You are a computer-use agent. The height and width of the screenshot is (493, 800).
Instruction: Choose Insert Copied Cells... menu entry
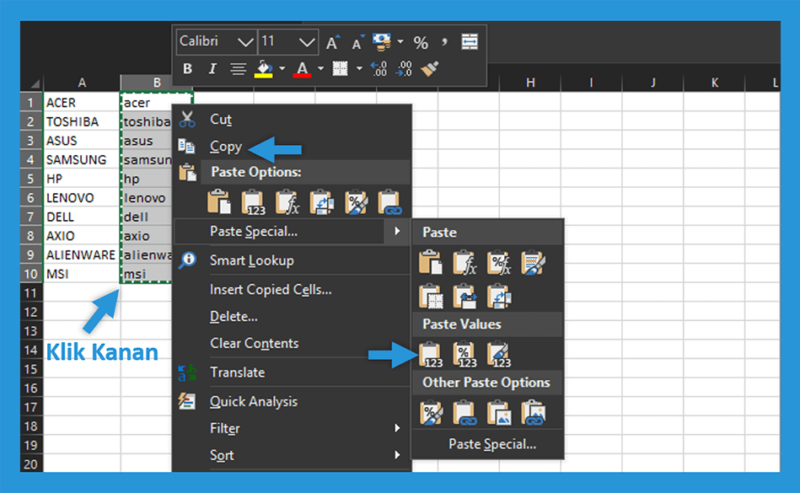(x=292, y=290)
